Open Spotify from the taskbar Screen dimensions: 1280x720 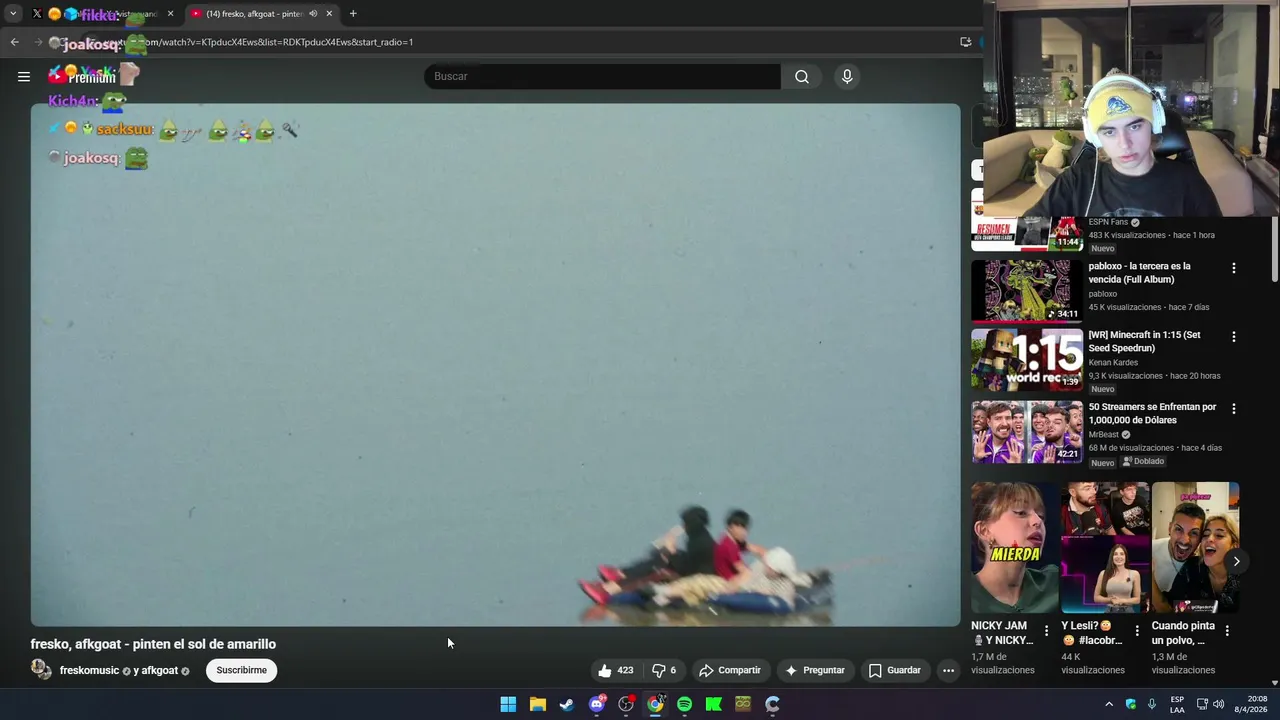684,704
